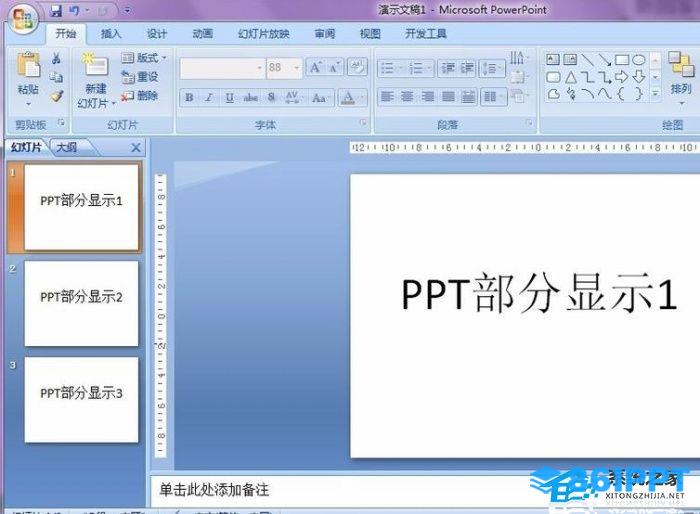Apply the font color A swatch
The width and height of the screenshot is (700, 514).
349,97
